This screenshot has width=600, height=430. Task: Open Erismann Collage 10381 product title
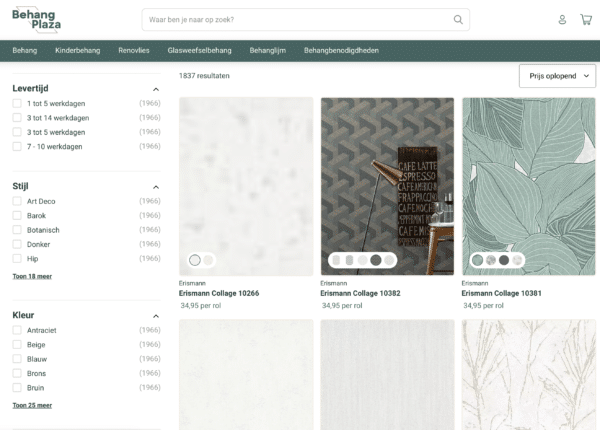502,293
